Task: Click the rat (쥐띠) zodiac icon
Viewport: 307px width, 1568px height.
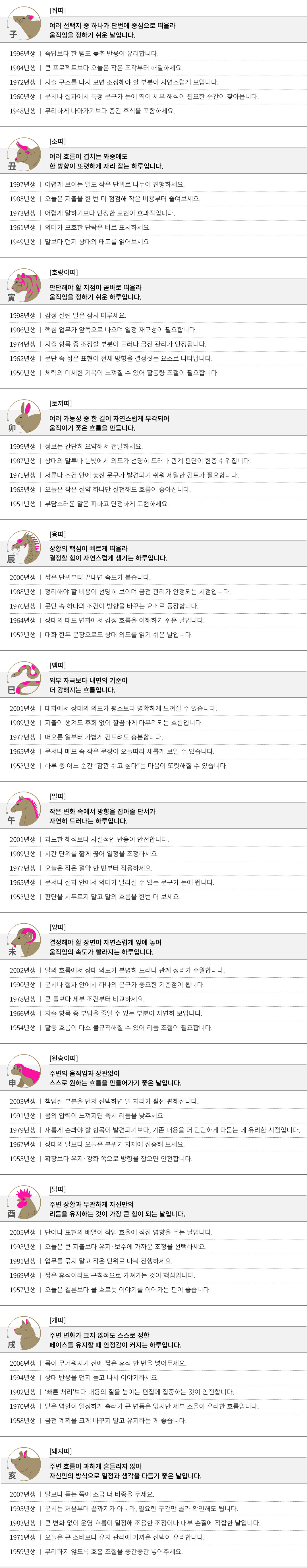Action: [24, 24]
